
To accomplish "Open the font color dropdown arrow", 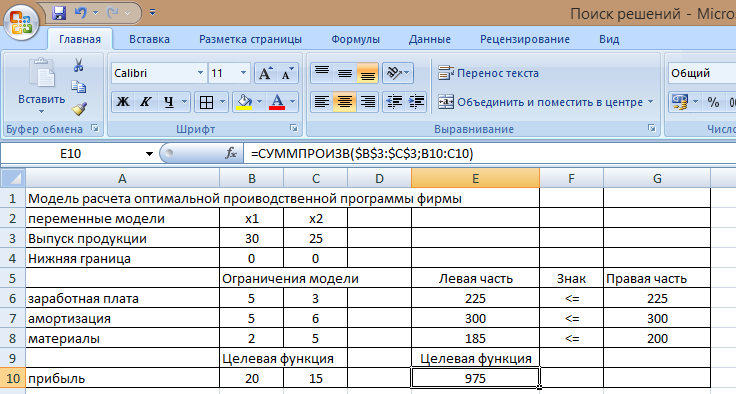I will [292, 102].
